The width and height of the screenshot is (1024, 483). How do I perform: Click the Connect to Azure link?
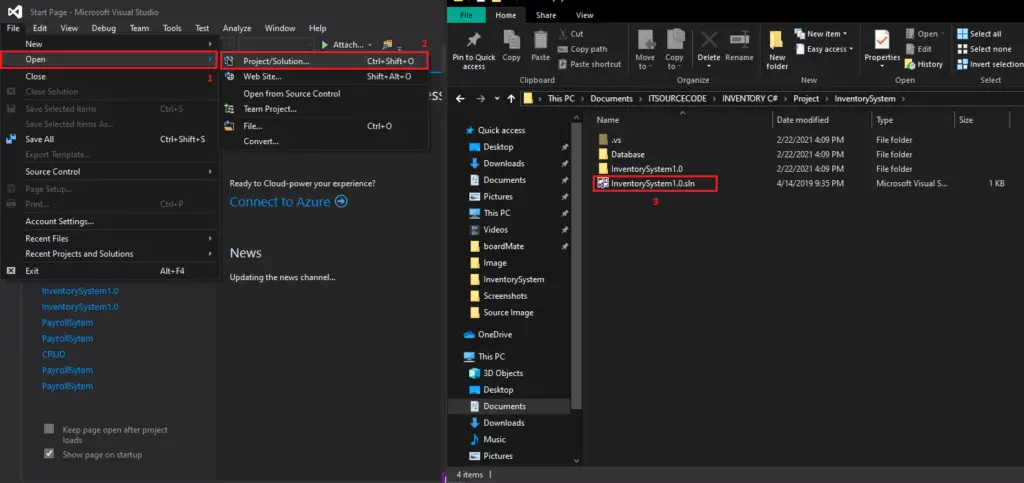coord(288,202)
